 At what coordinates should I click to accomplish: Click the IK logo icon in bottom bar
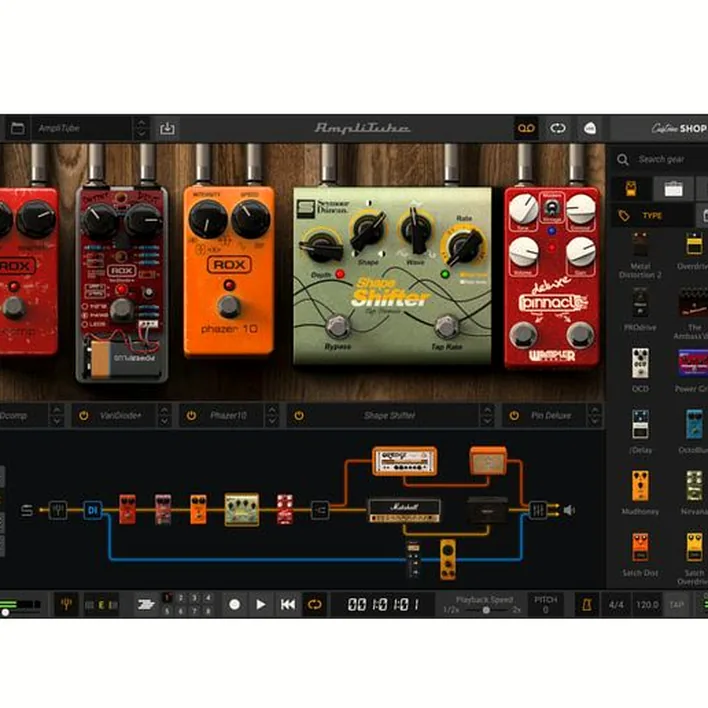click(x=146, y=604)
